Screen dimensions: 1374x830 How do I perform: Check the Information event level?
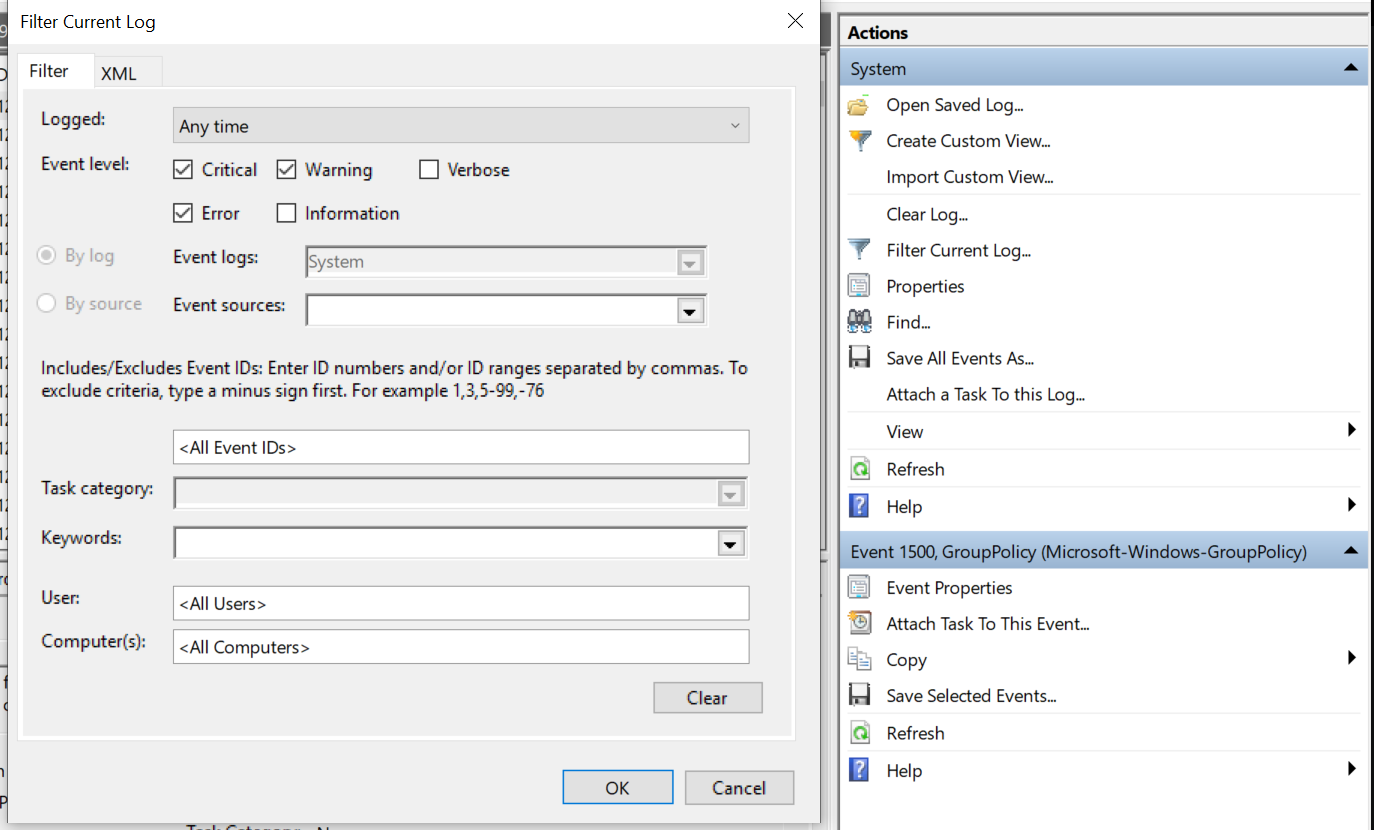pyautogui.click(x=285, y=213)
